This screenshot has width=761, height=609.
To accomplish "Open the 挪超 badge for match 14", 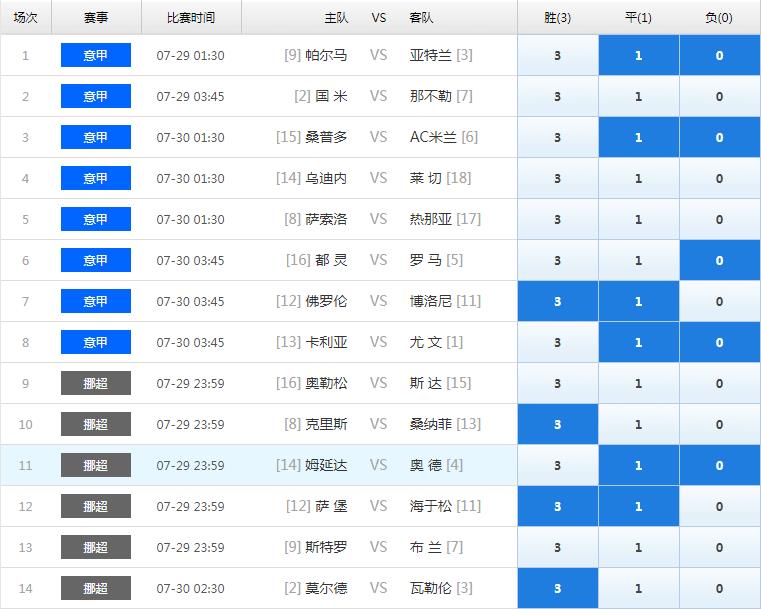I will coord(95,588).
